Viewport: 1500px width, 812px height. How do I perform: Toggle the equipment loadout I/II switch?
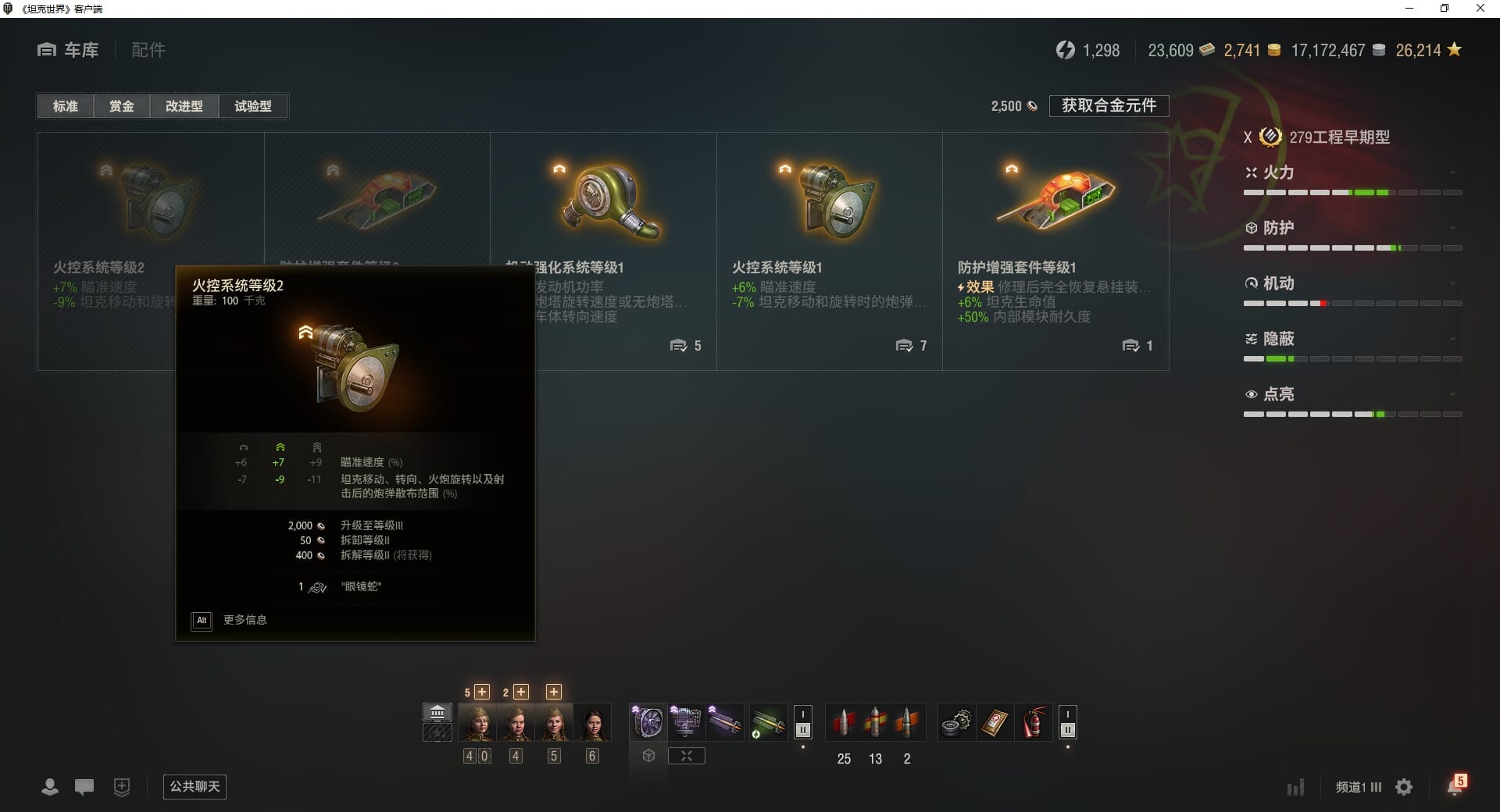pos(803,723)
